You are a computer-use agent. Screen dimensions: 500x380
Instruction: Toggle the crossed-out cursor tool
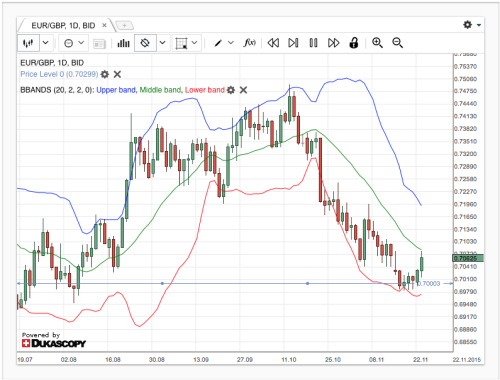tap(145, 43)
